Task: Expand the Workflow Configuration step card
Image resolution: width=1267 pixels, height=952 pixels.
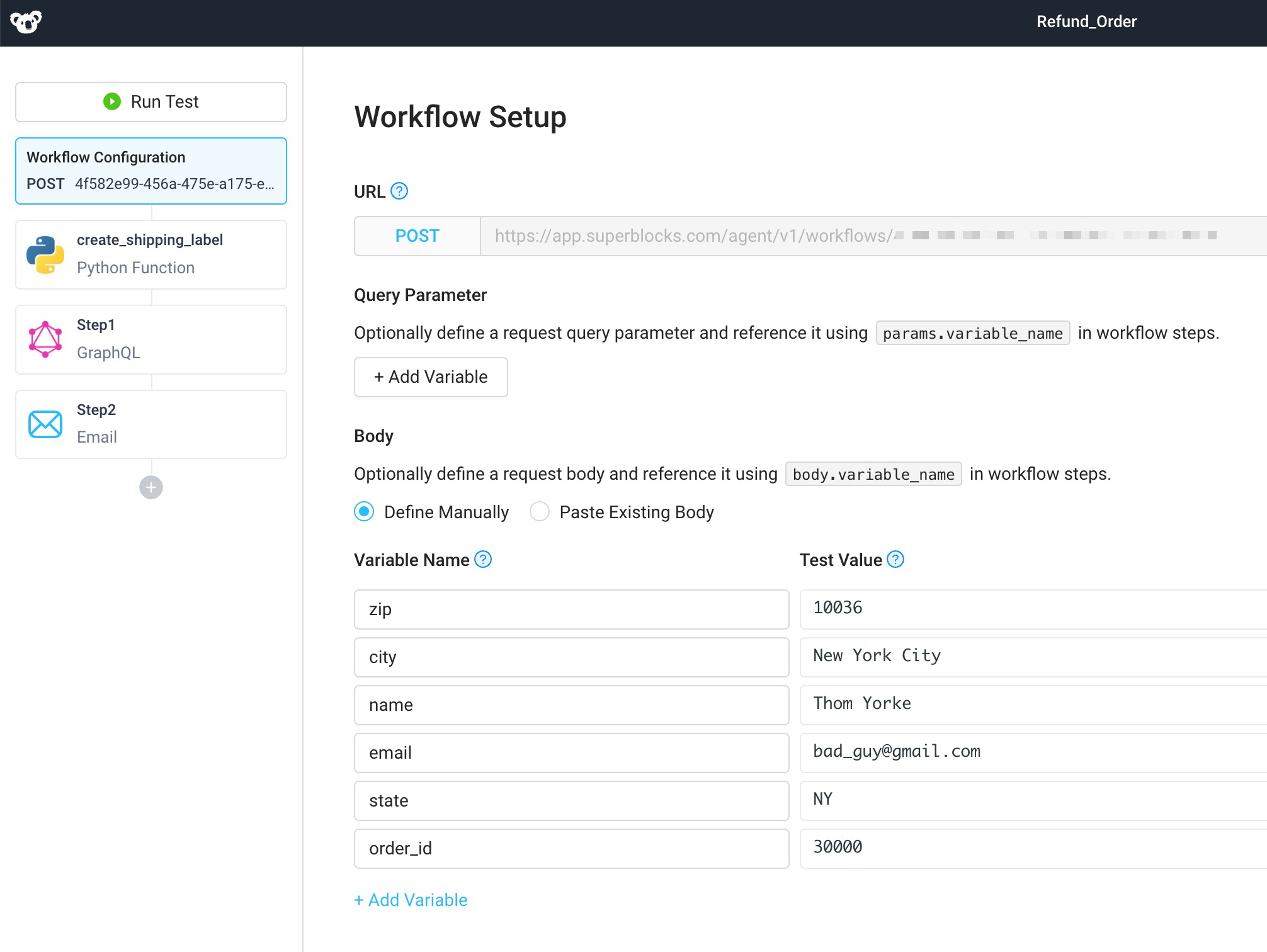Action: pyautogui.click(x=151, y=171)
